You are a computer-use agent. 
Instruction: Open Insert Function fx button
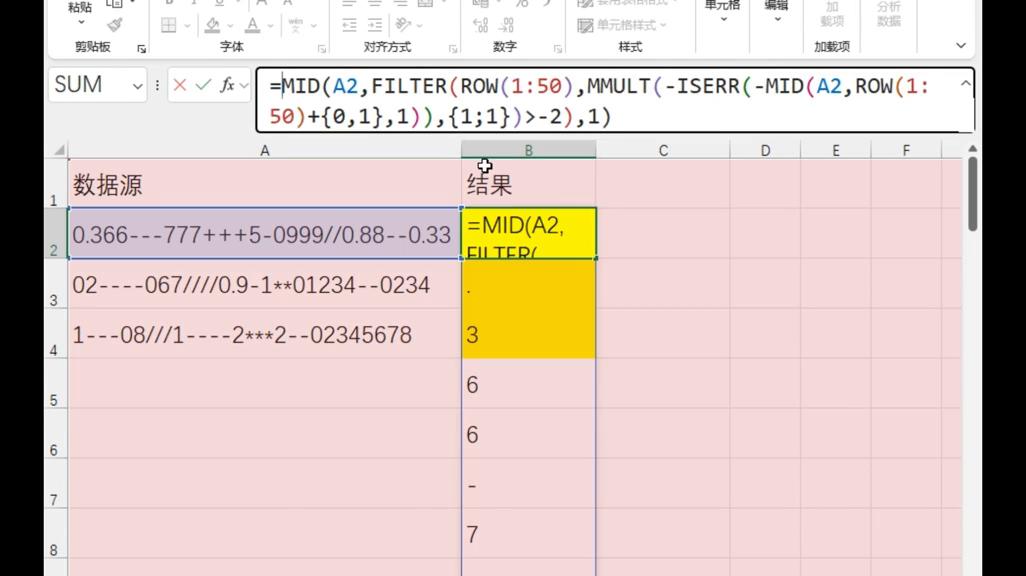[227, 84]
